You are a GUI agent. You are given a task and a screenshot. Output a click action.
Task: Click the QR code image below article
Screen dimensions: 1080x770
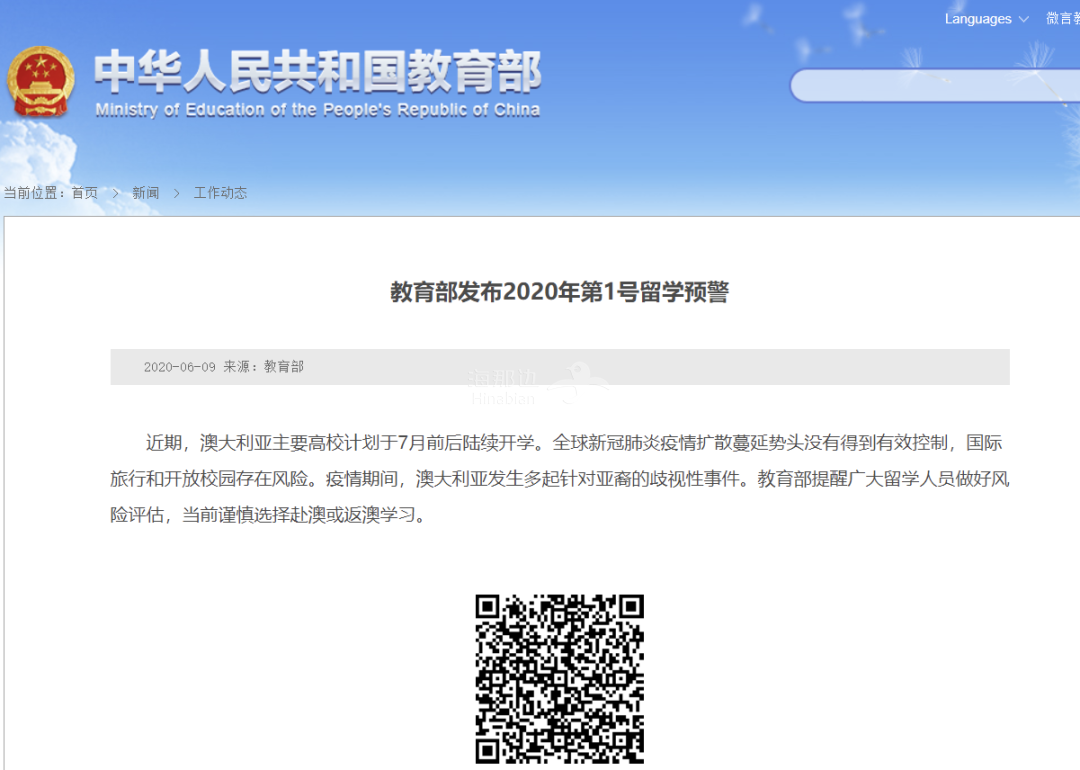point(559,678)
